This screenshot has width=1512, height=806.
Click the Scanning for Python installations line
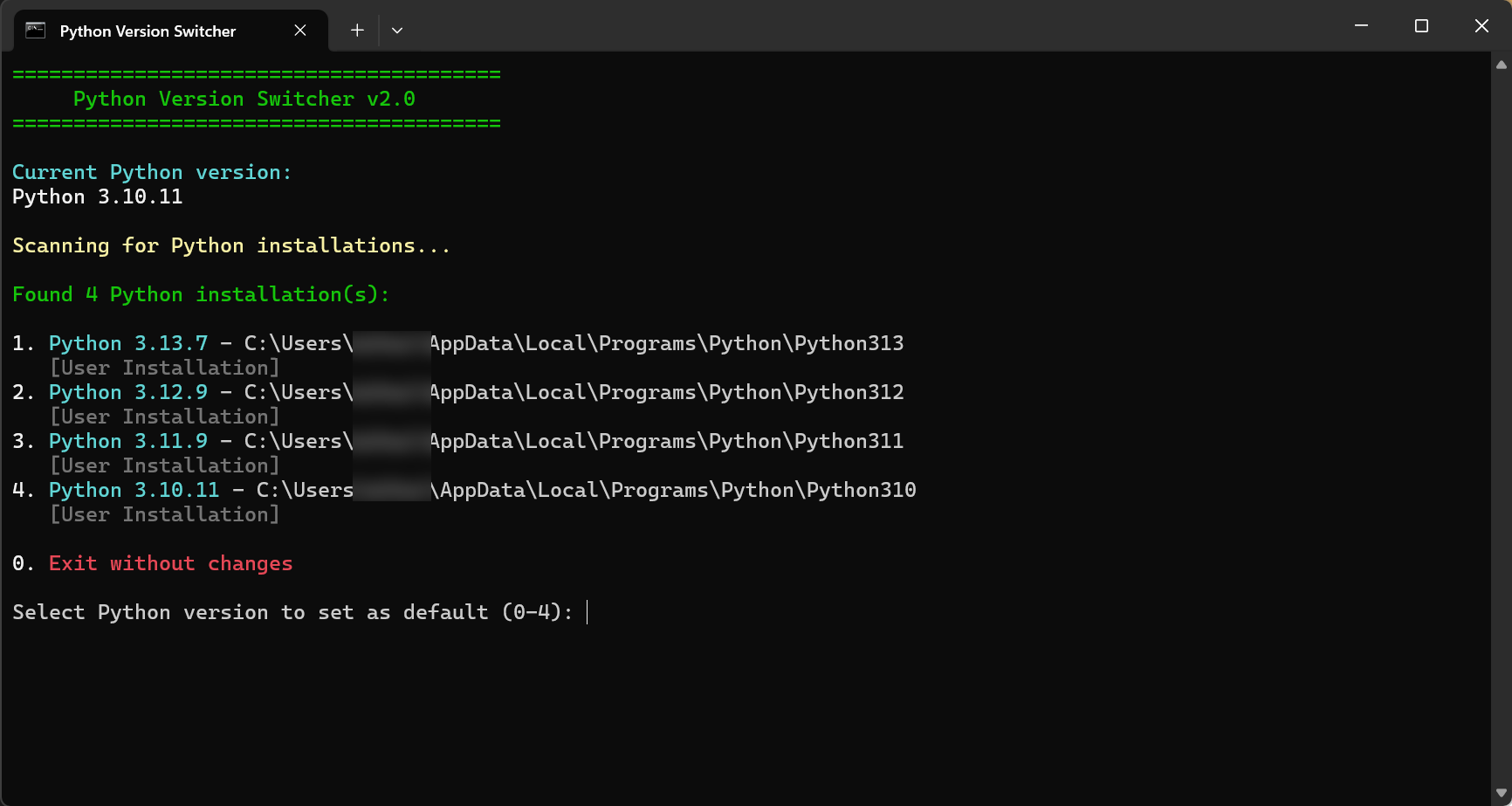(230, 245)
